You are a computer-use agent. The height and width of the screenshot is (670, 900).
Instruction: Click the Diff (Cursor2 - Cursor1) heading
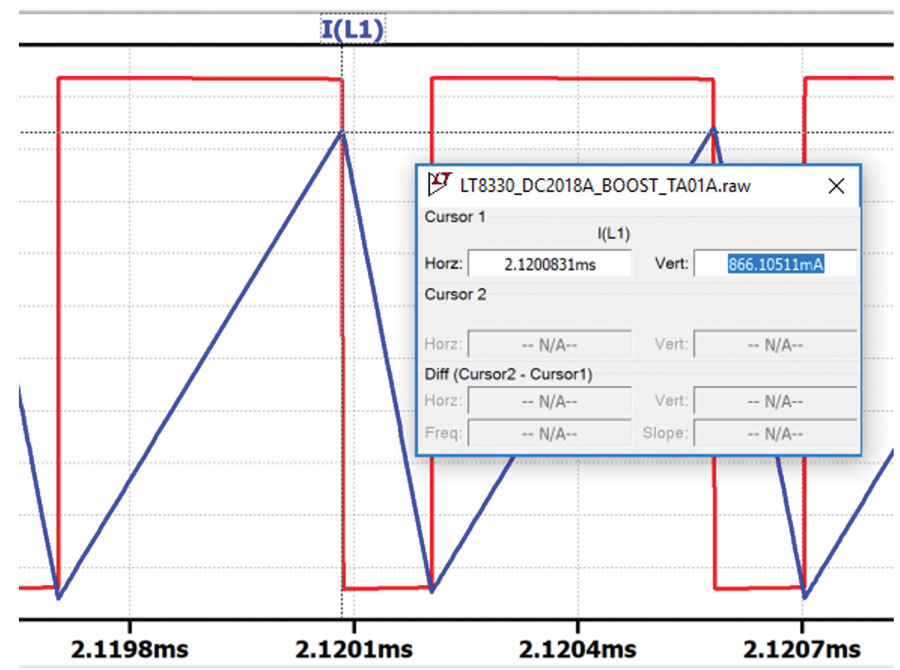[508, 374]
